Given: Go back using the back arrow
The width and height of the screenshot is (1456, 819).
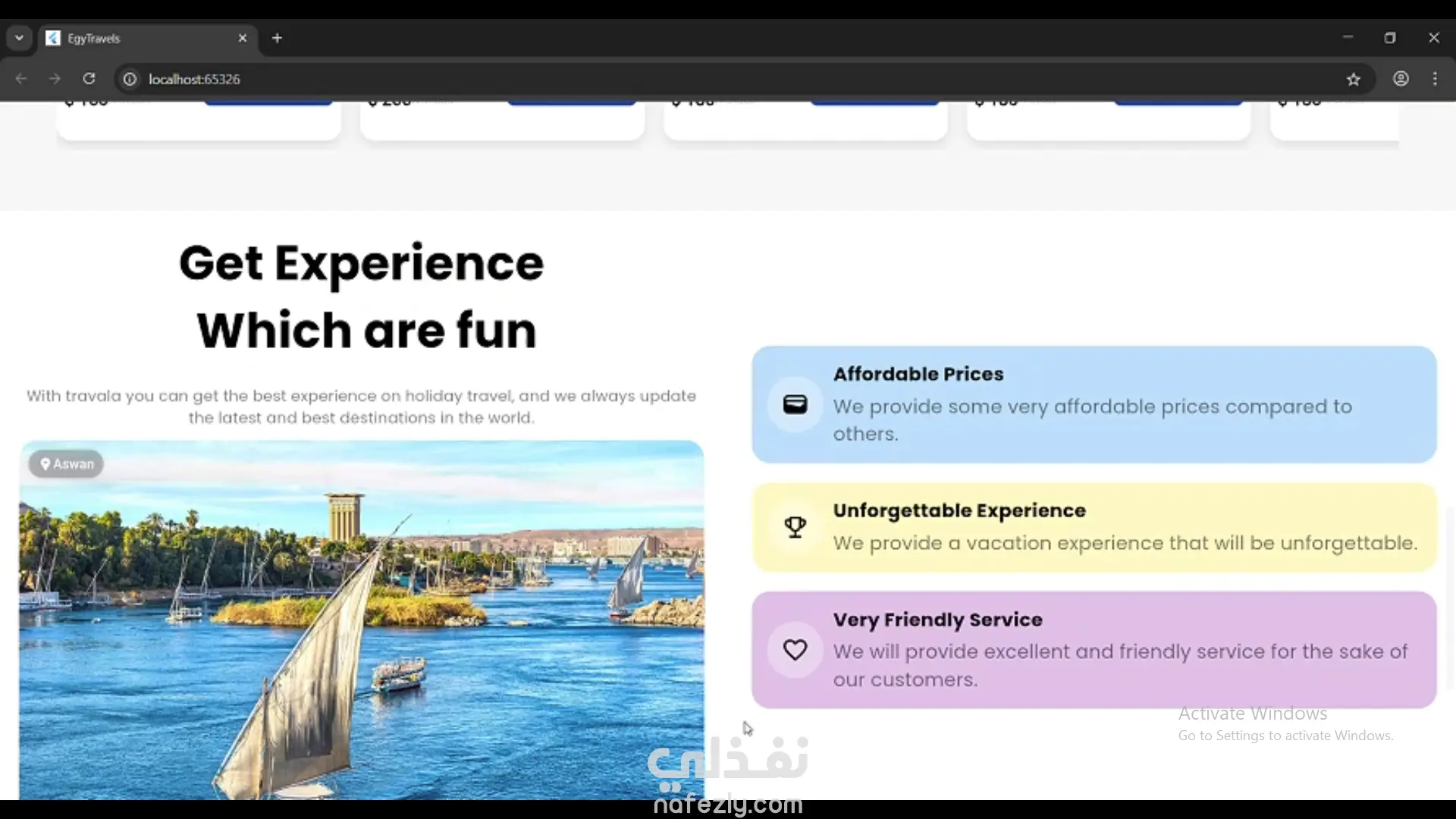Looking at the screenshot, I should (21, 79).
